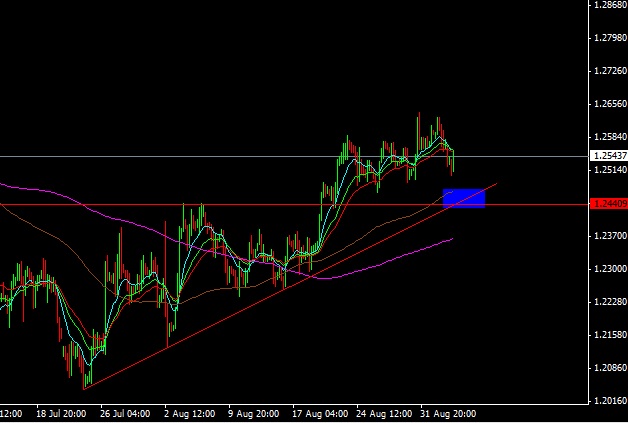Click the 26 Jul 04:00 time label
The height and width of the screenshot is (423, 628).
pyautogui.click(x=126, y=413)
